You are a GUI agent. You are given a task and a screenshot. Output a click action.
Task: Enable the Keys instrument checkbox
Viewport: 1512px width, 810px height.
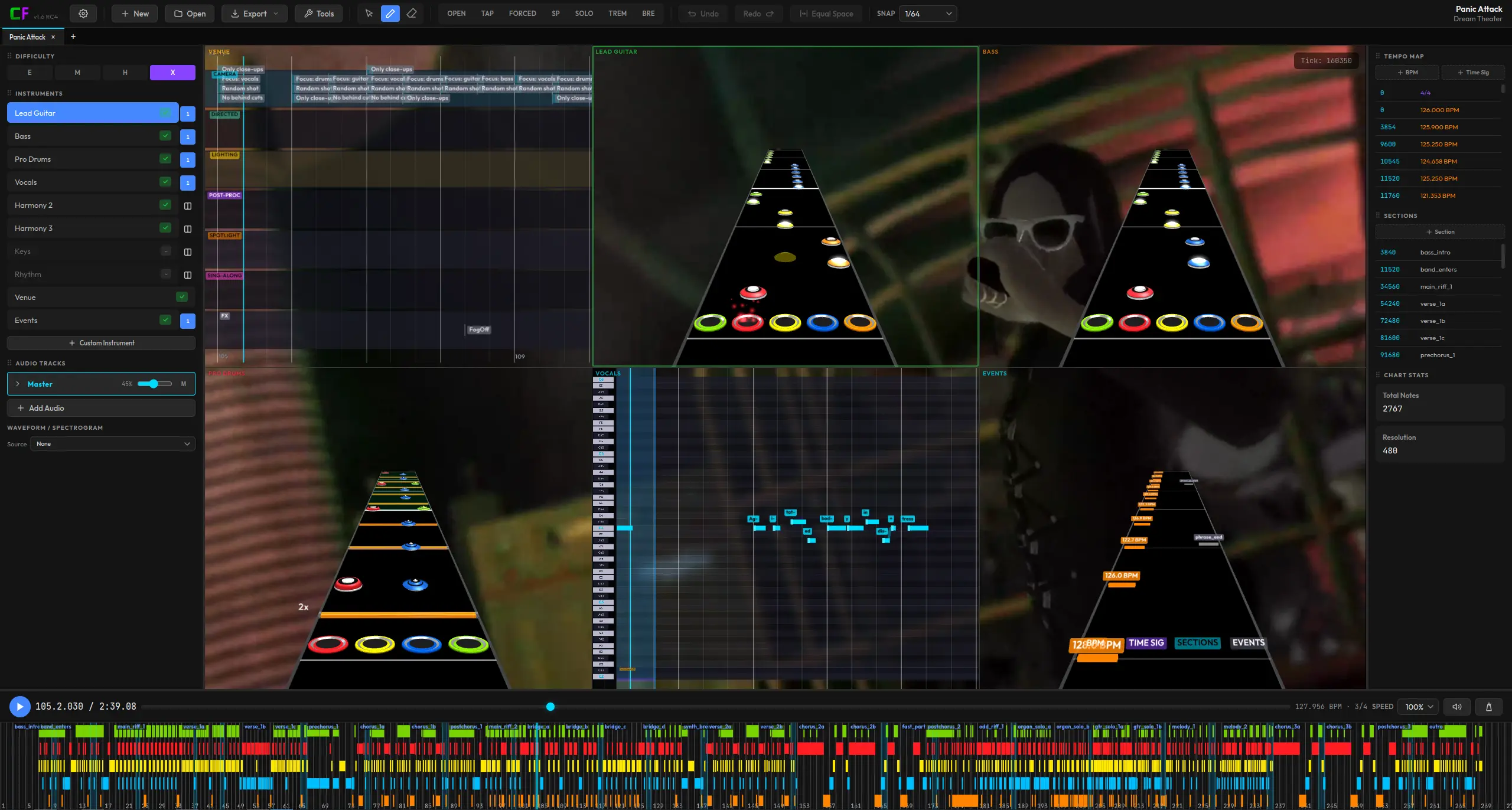[x=166, y=251]
